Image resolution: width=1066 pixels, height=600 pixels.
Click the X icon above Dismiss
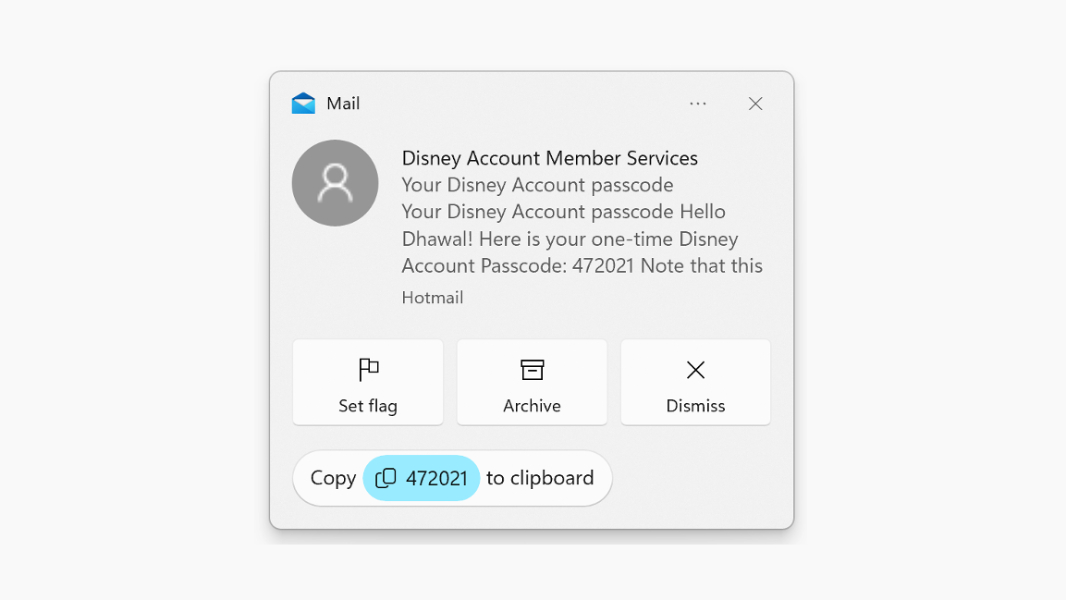tap(696, 370)
